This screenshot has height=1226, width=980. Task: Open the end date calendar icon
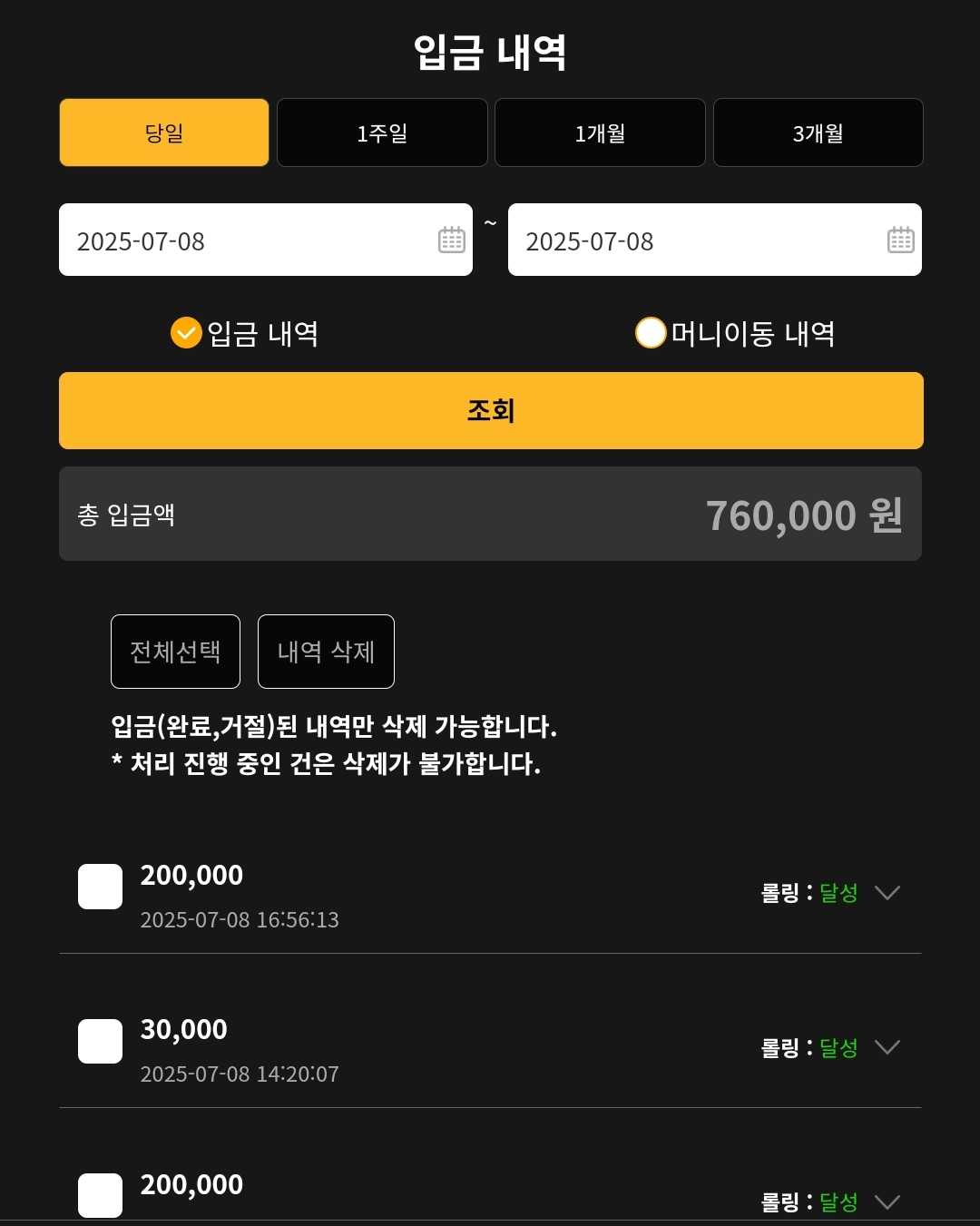click(x=901, y=240)
